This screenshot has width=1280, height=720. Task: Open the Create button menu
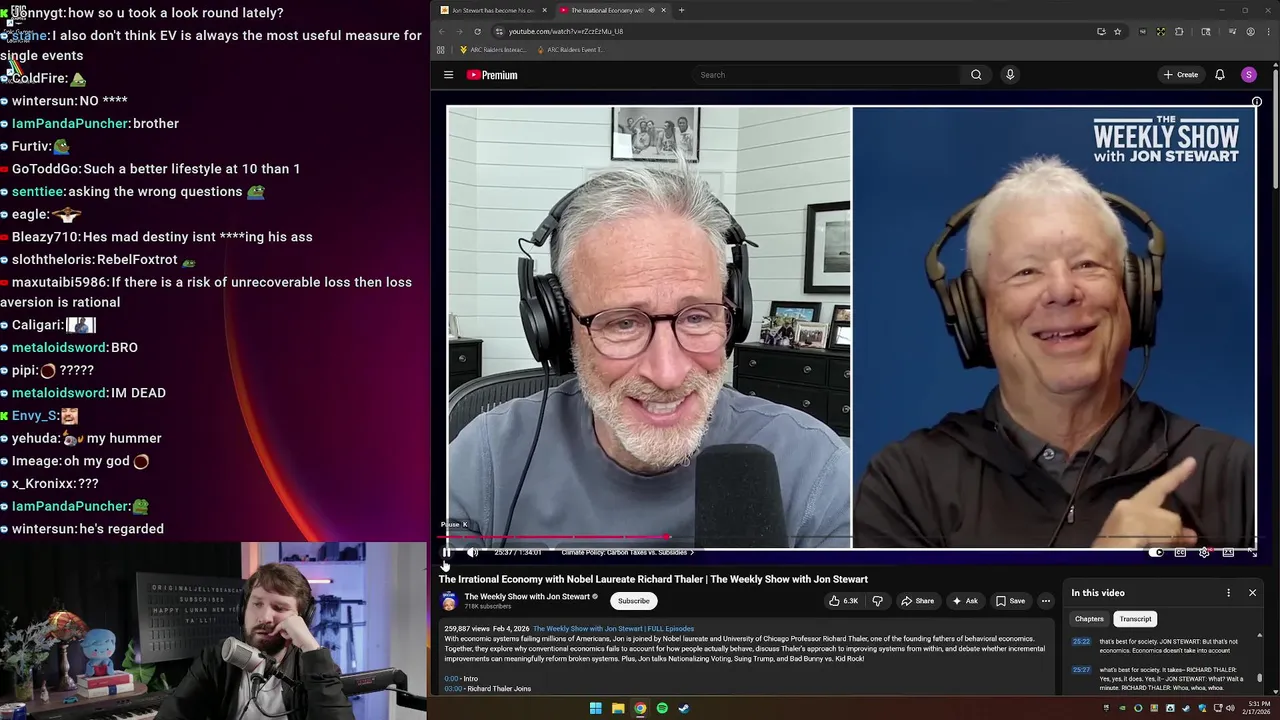point(1180,75)
